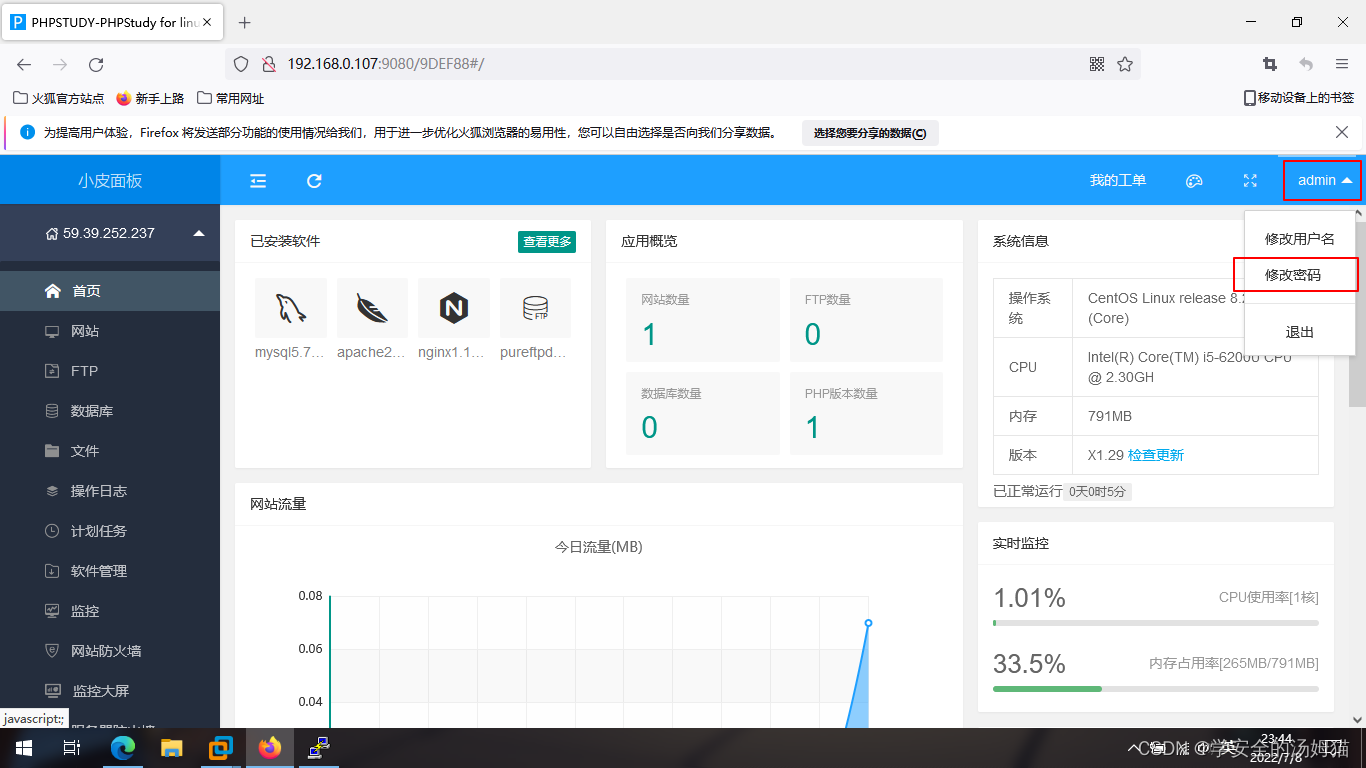Go back with browser back arrow
This screenshot has width=1366, height=768.
click(x=24, y=64)
